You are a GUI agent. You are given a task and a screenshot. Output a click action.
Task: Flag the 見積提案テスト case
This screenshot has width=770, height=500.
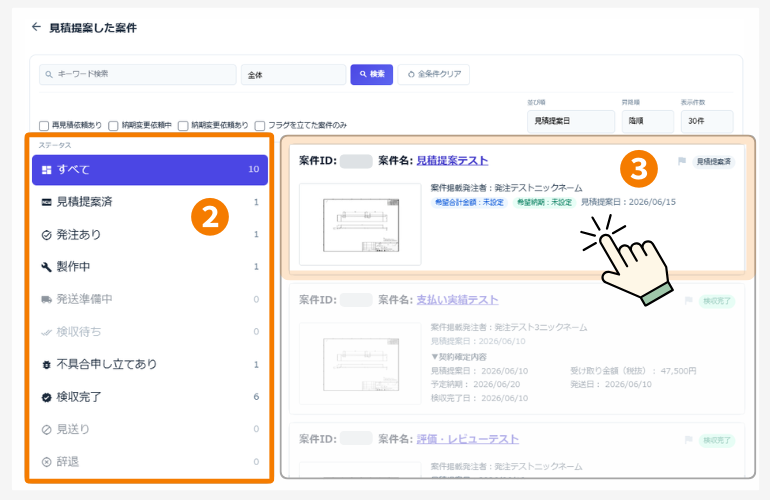pyautogui.click(x=682, y=161)
